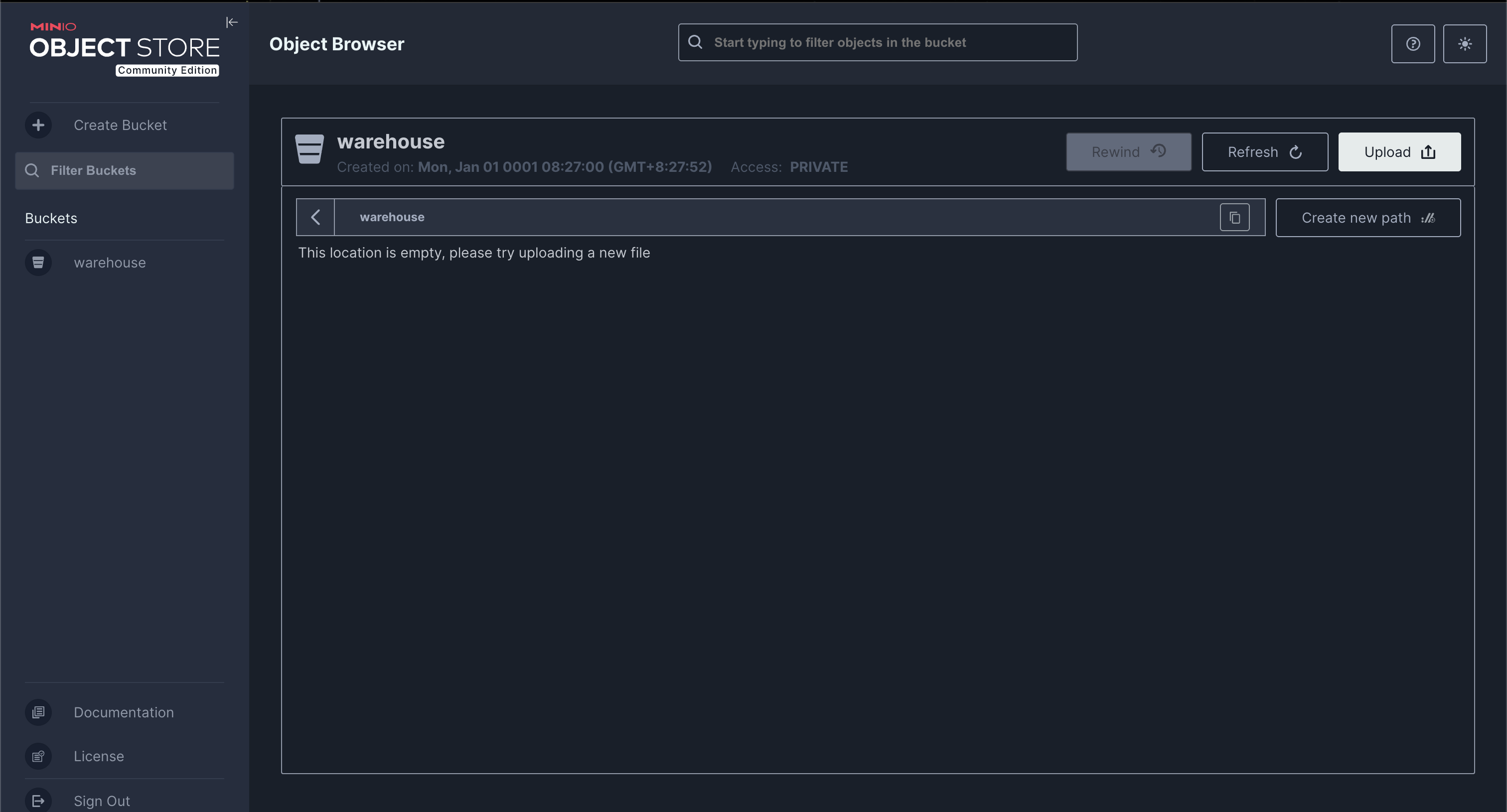Click the warehouse breadcrumb path
The height and width of the screenshot is (812, 1507).
(392, 218)
